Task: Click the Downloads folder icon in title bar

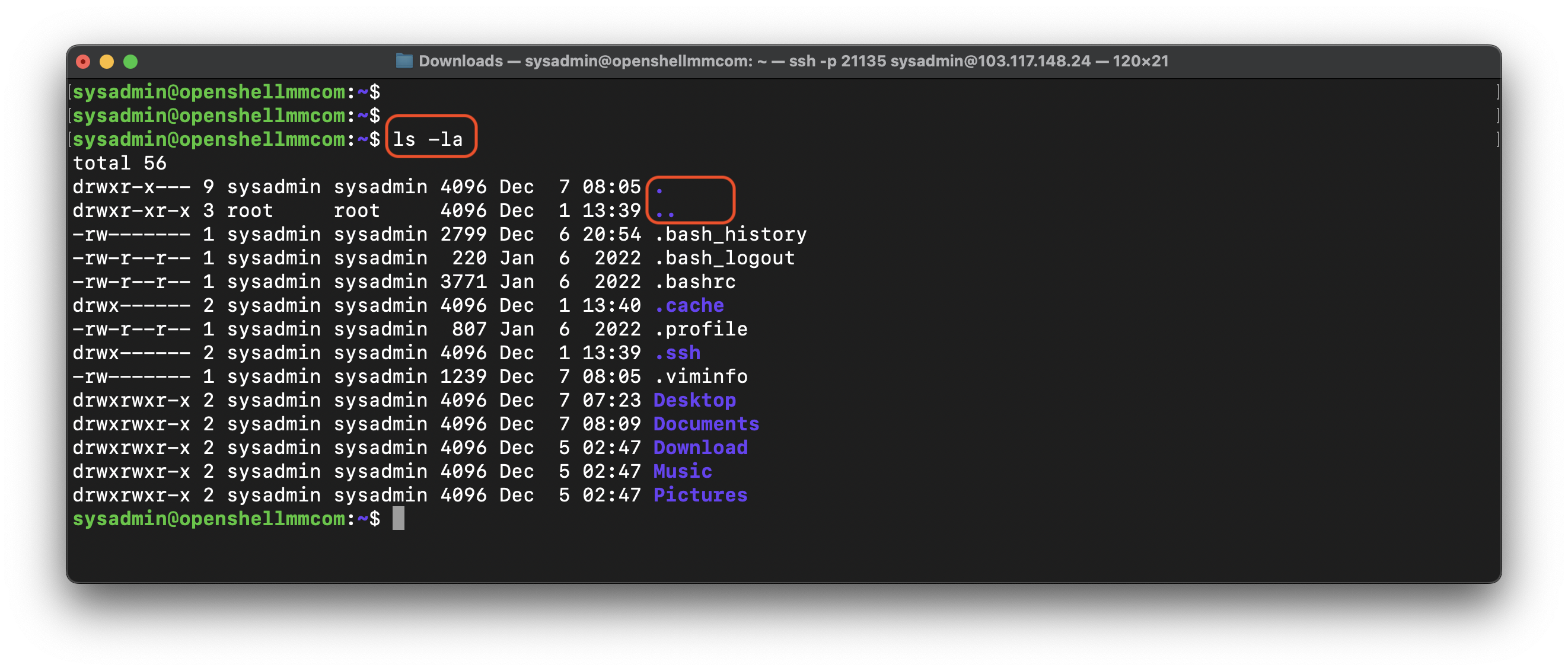Action: (x=404, y=61)
